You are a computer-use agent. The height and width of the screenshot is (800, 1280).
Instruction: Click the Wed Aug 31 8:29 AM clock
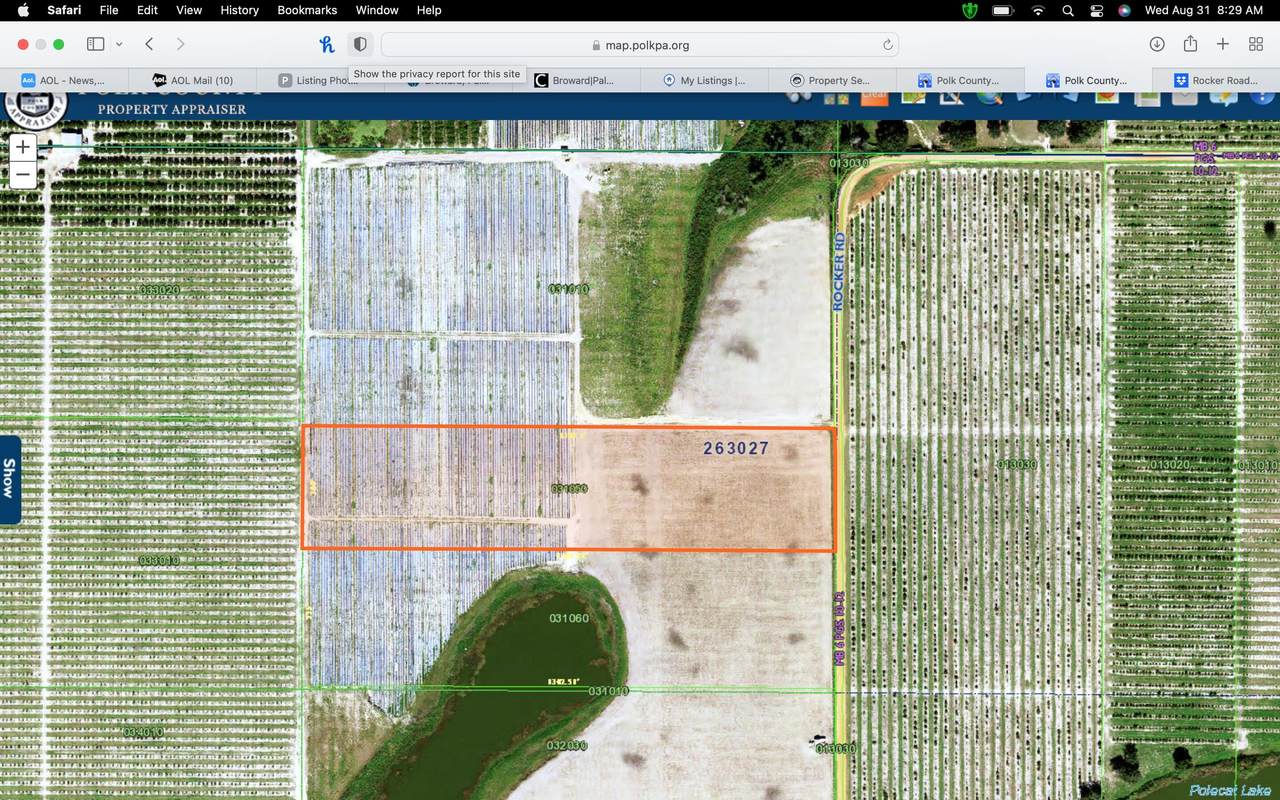click(x=1204, y=10)
